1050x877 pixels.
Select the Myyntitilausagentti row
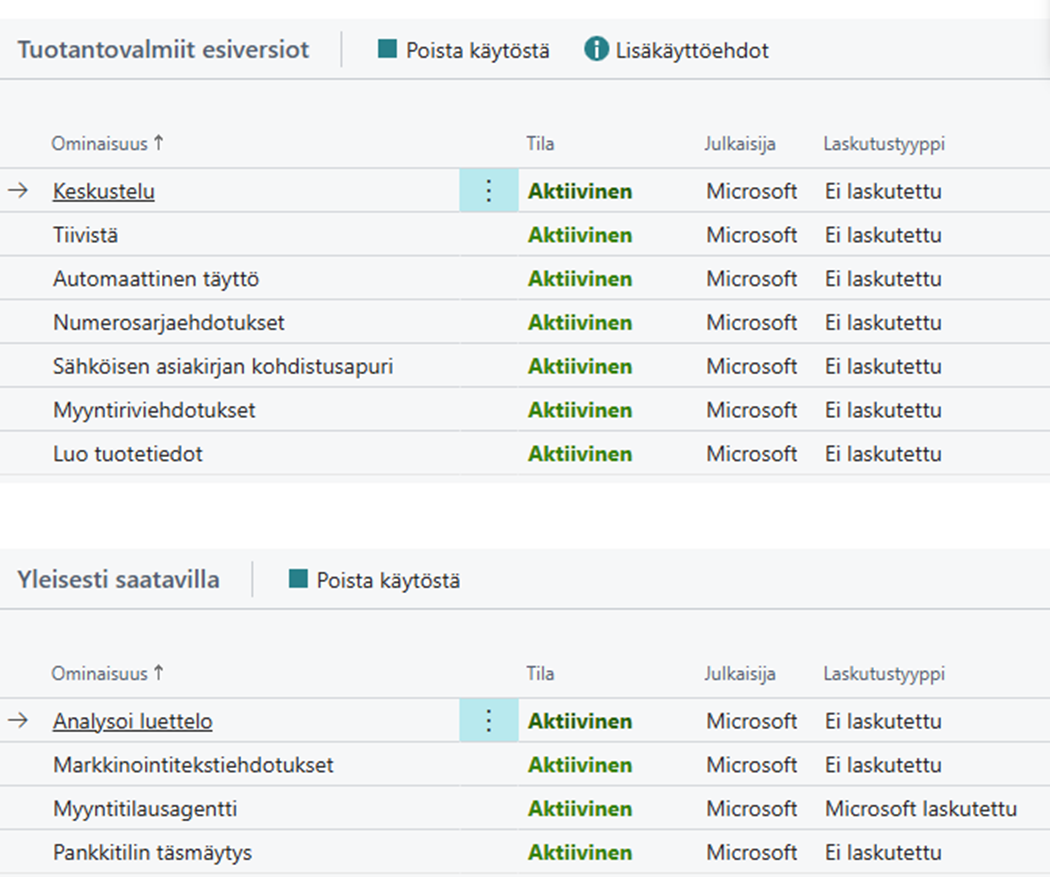(x=145, y=809)
